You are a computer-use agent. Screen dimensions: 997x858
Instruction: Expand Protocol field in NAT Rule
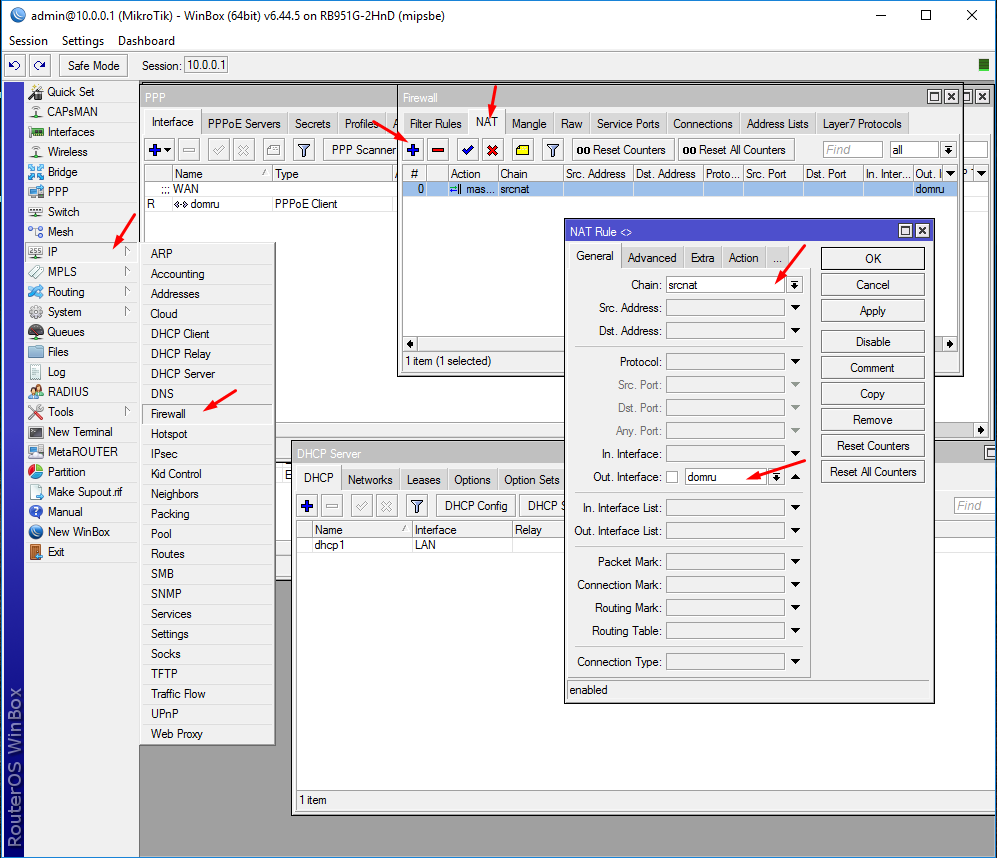(795, 362)
